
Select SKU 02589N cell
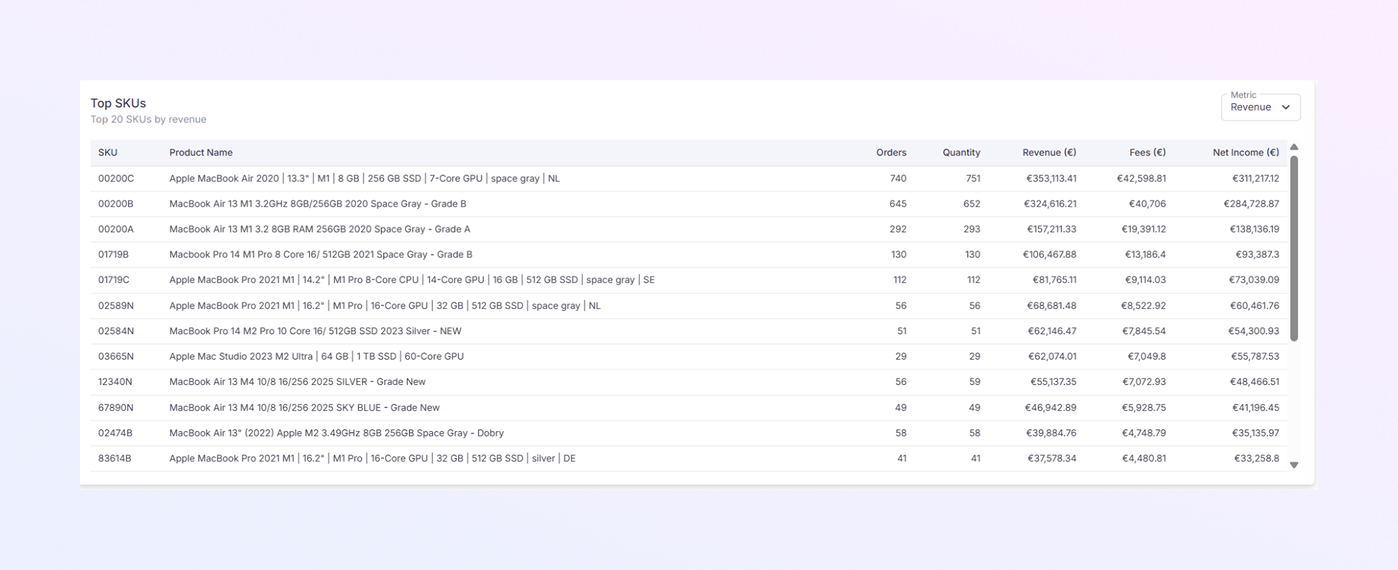tap(116, 306)
